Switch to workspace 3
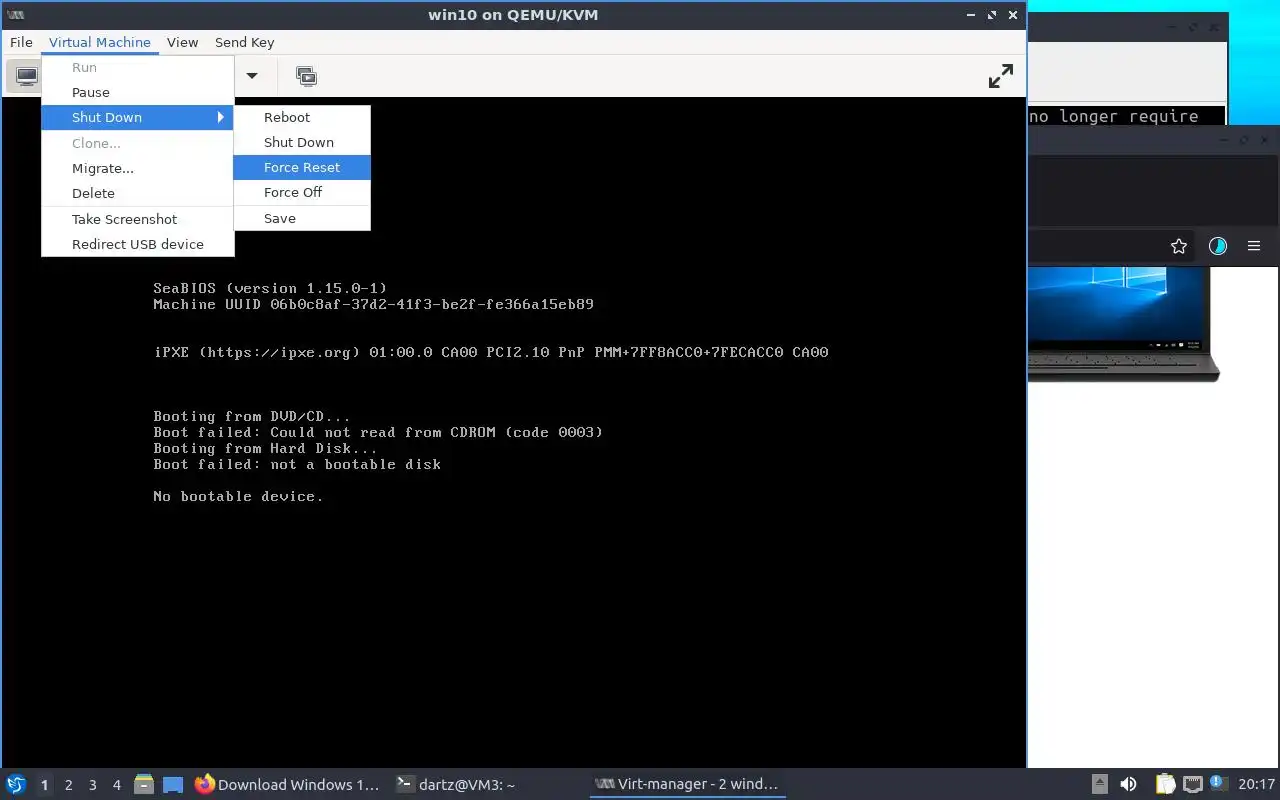The image size is (1280, 800). coord(92,785)
